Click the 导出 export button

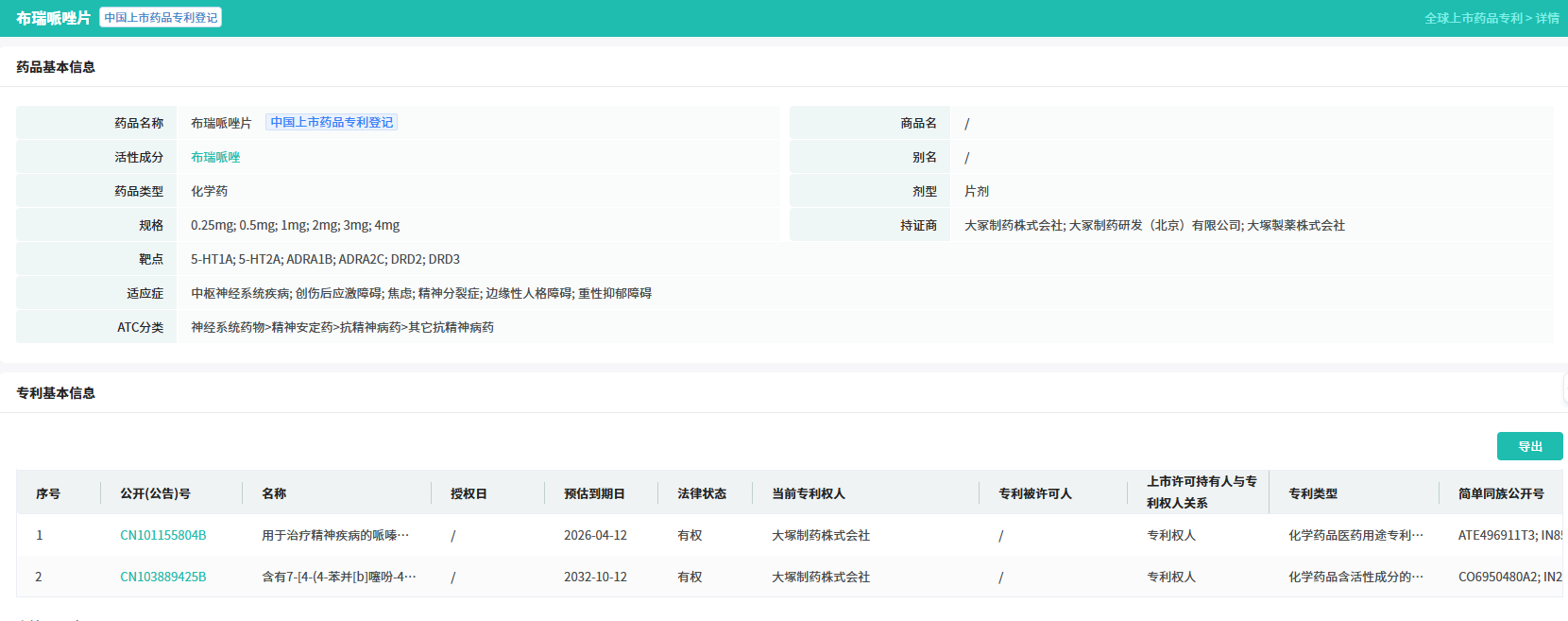pos(1529,446)
